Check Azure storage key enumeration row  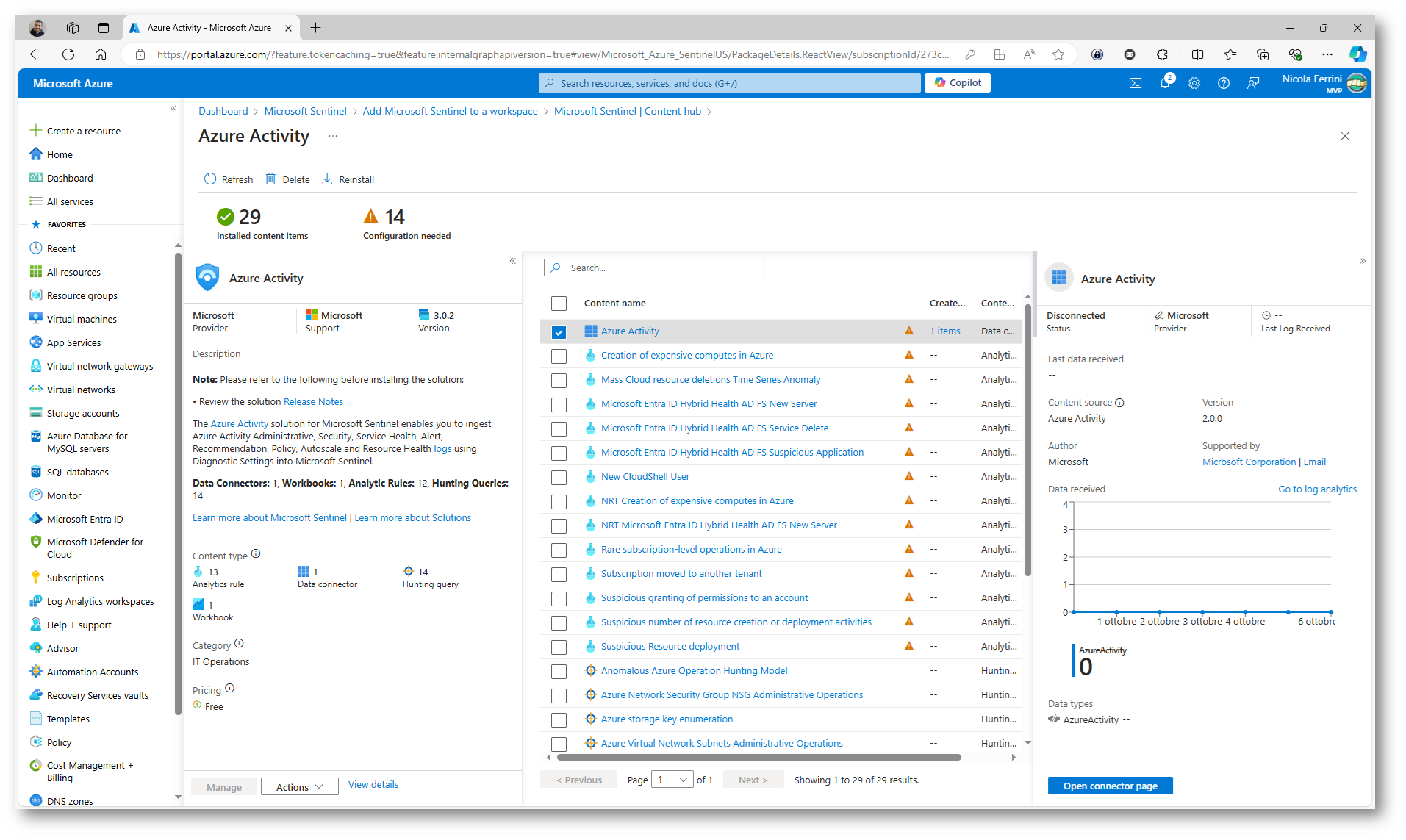click(559, 720)
